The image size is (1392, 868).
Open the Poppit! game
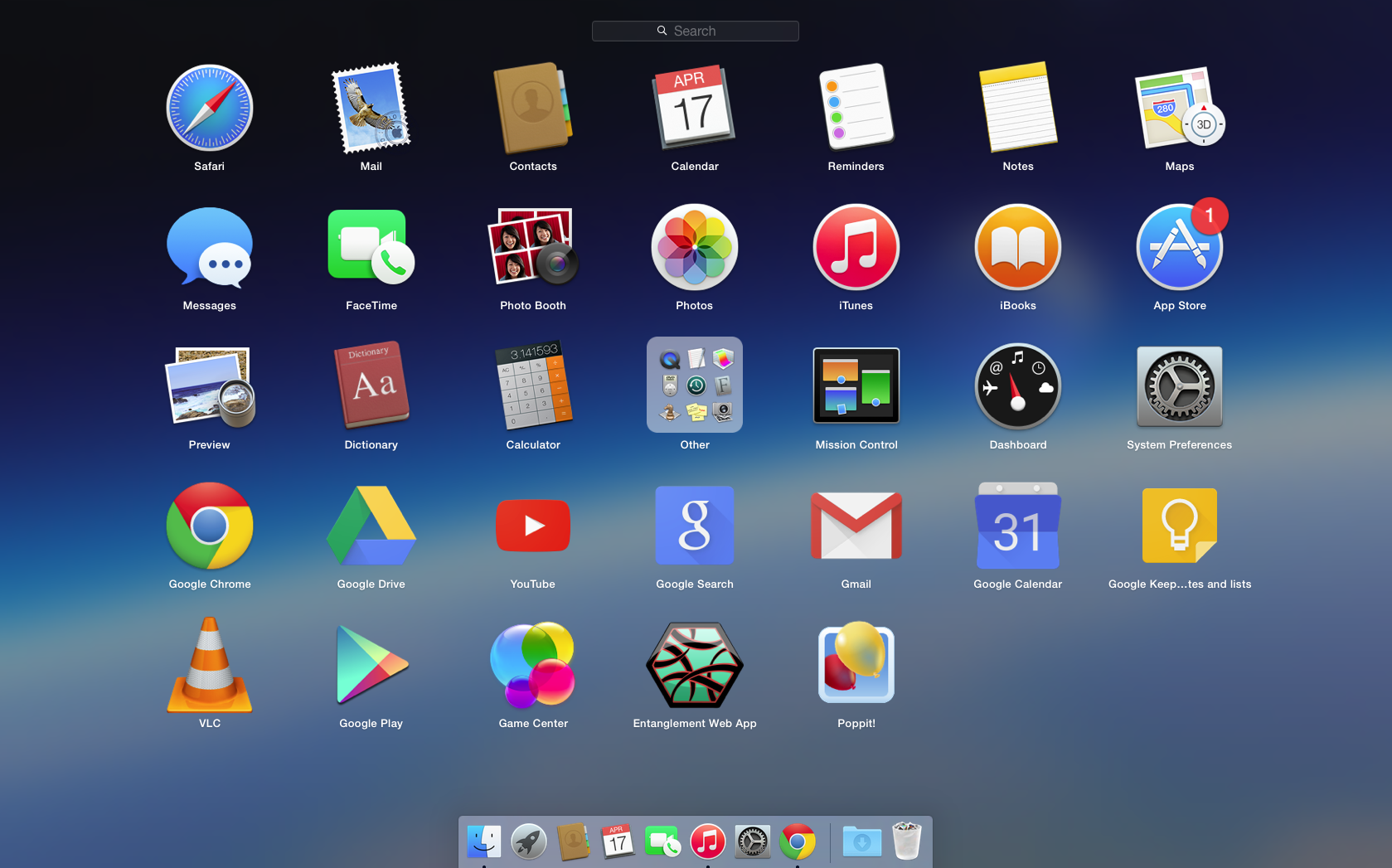(x=856, y=663)
